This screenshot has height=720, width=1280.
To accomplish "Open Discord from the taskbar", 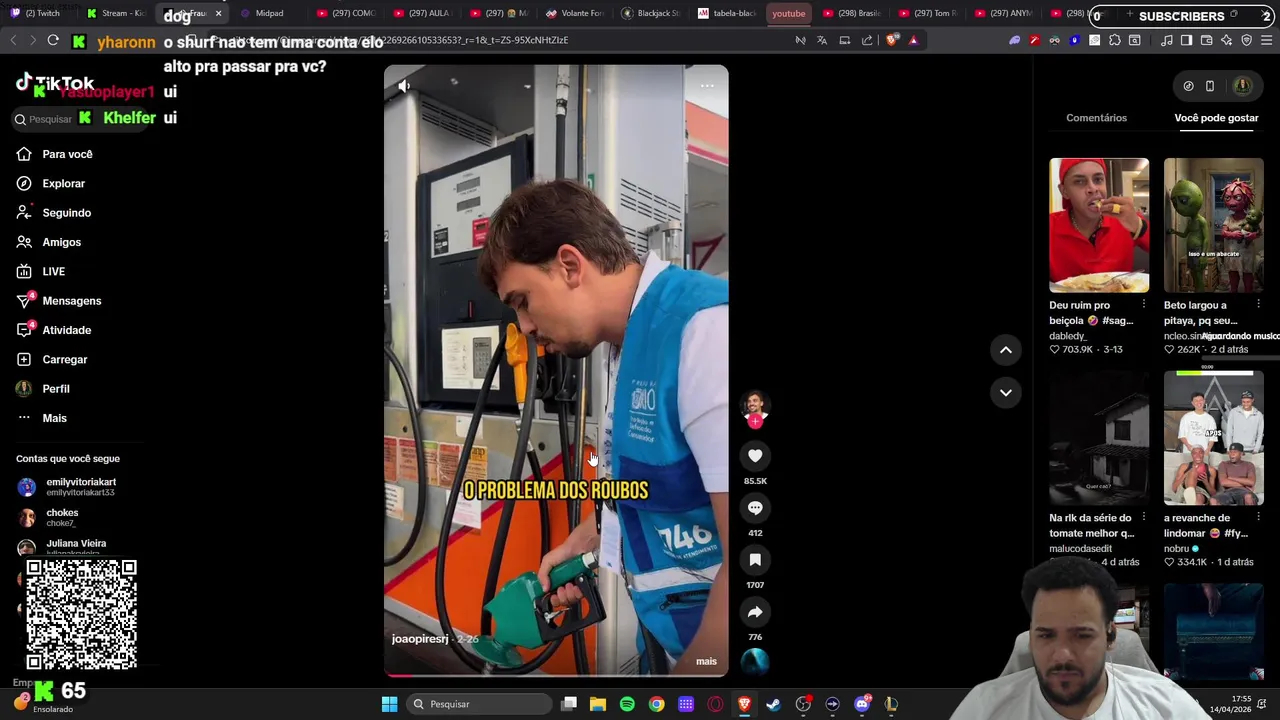I will (x=862, y=704).
